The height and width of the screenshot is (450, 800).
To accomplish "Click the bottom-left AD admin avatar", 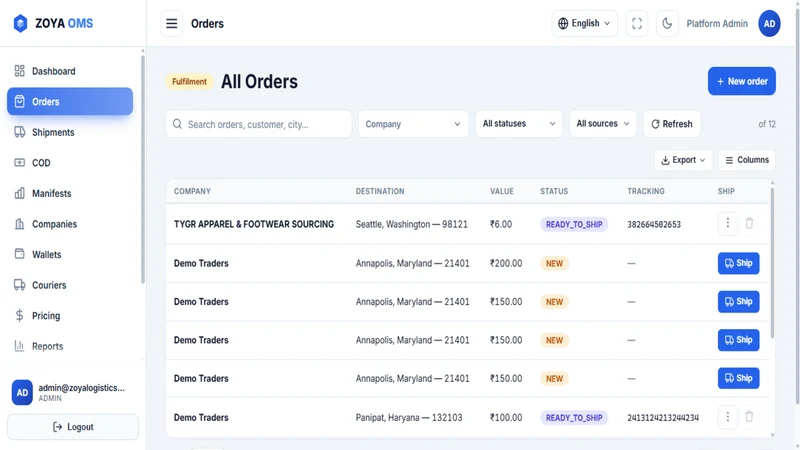I will pos(22,392).
